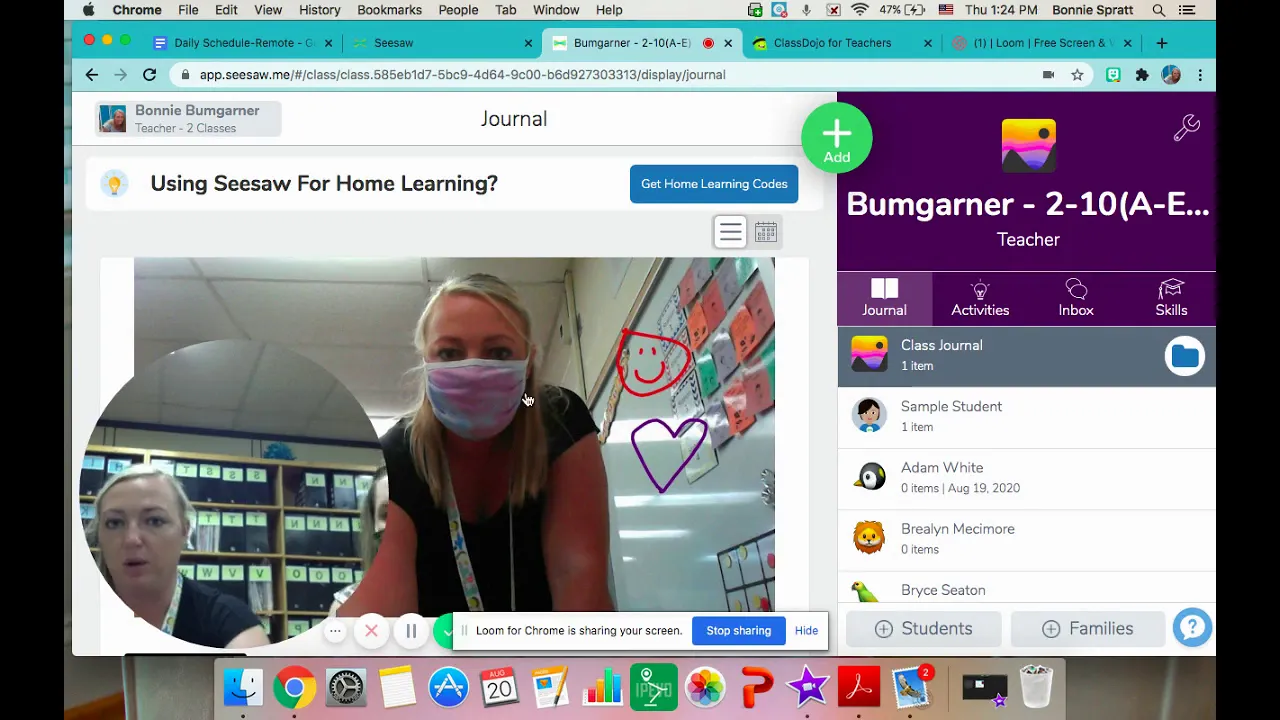Screen dimensions: 1280x720
Task: Open the Bookmarks menu
Action: (389, 10)
